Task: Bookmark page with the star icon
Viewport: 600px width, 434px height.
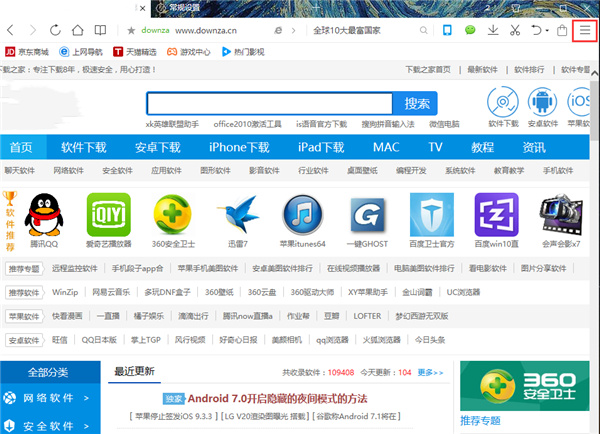Action: (x=131, y=30)
